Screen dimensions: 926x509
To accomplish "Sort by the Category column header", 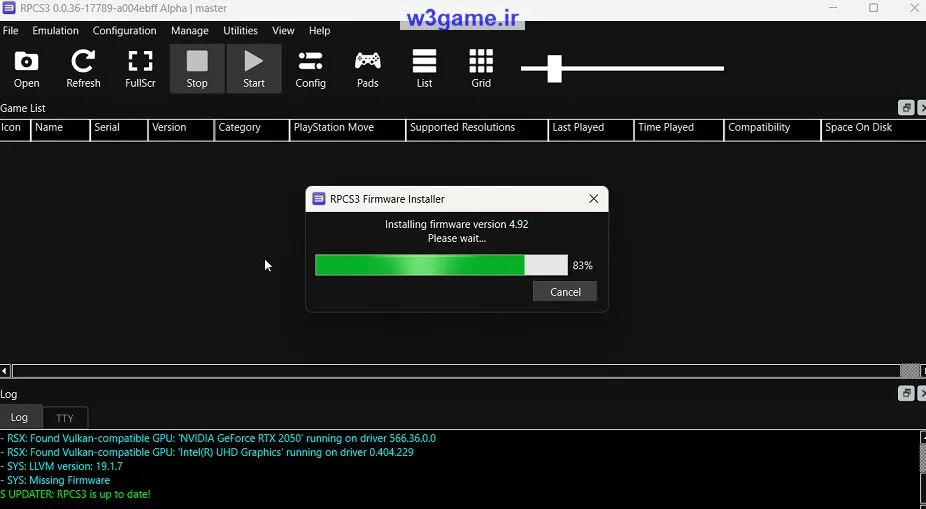I will tap(252, 130).
